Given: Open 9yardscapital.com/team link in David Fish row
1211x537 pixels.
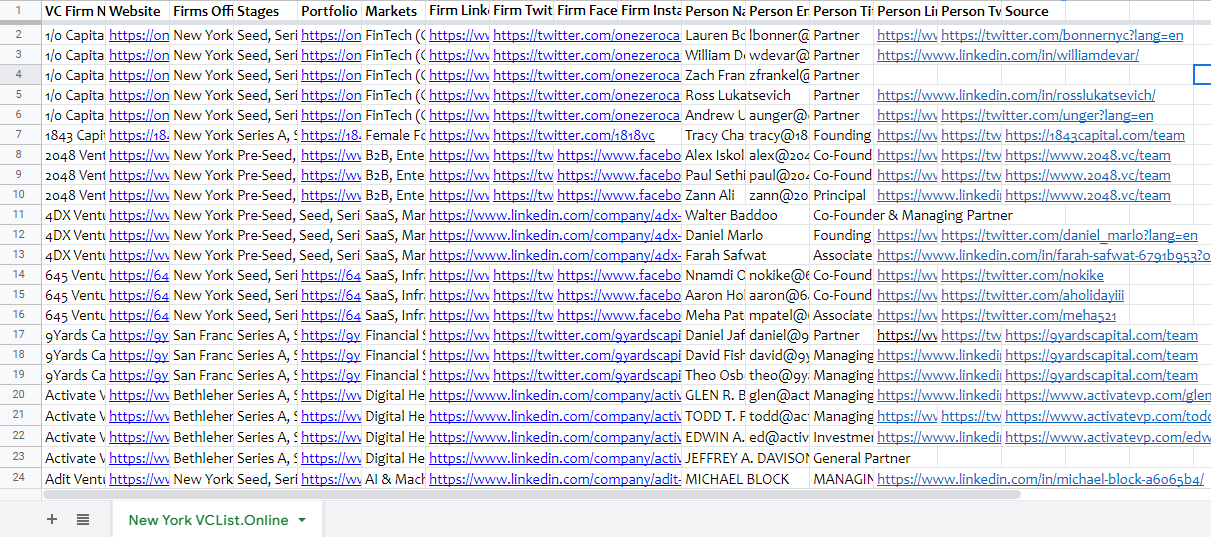Looking at the screenshot, I should pyautogui.click(x=1101, y=355).
